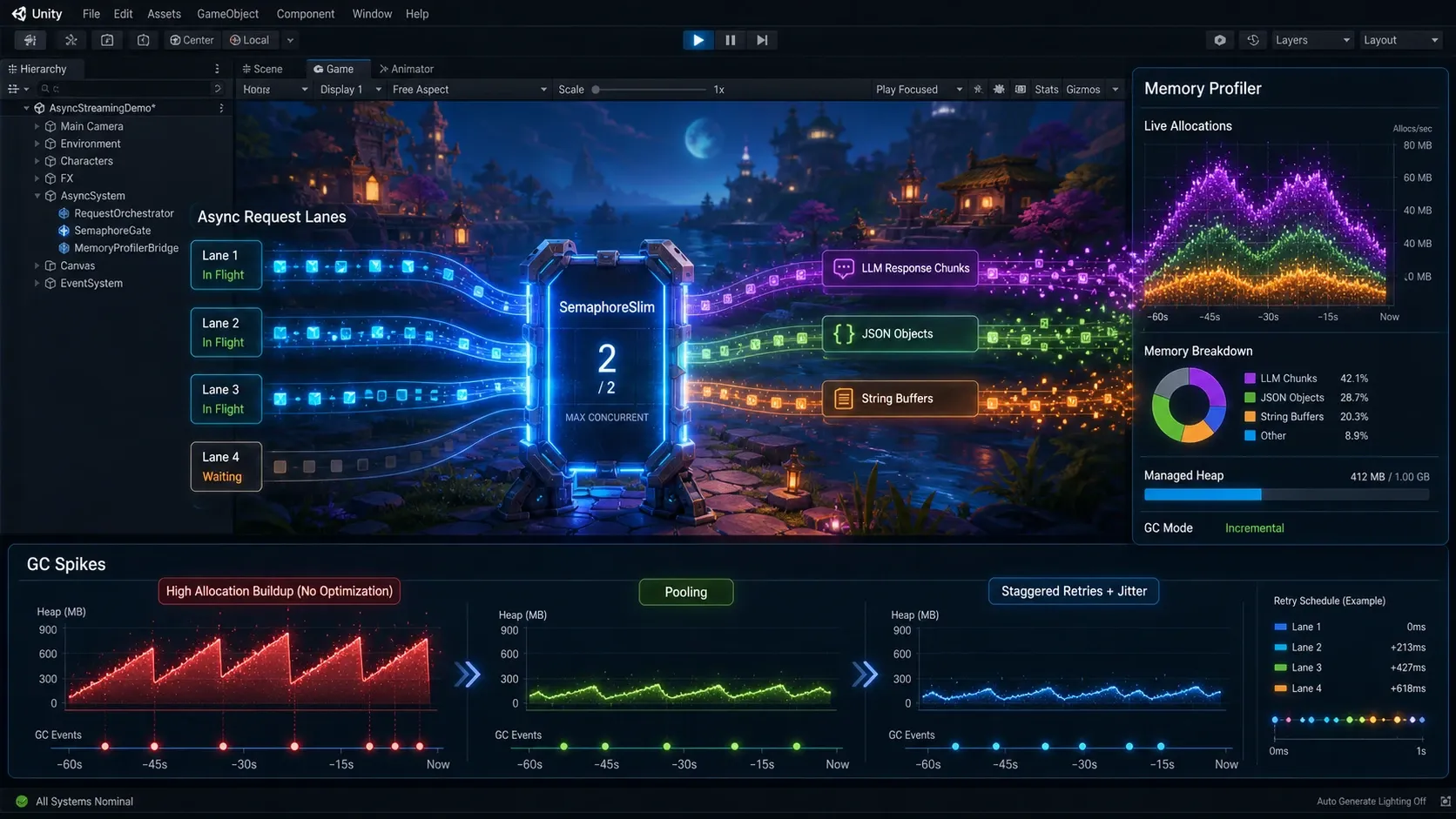Collapse the AsyncSystem tree node
The image size is (1456, 819).
tap(37, 196)
